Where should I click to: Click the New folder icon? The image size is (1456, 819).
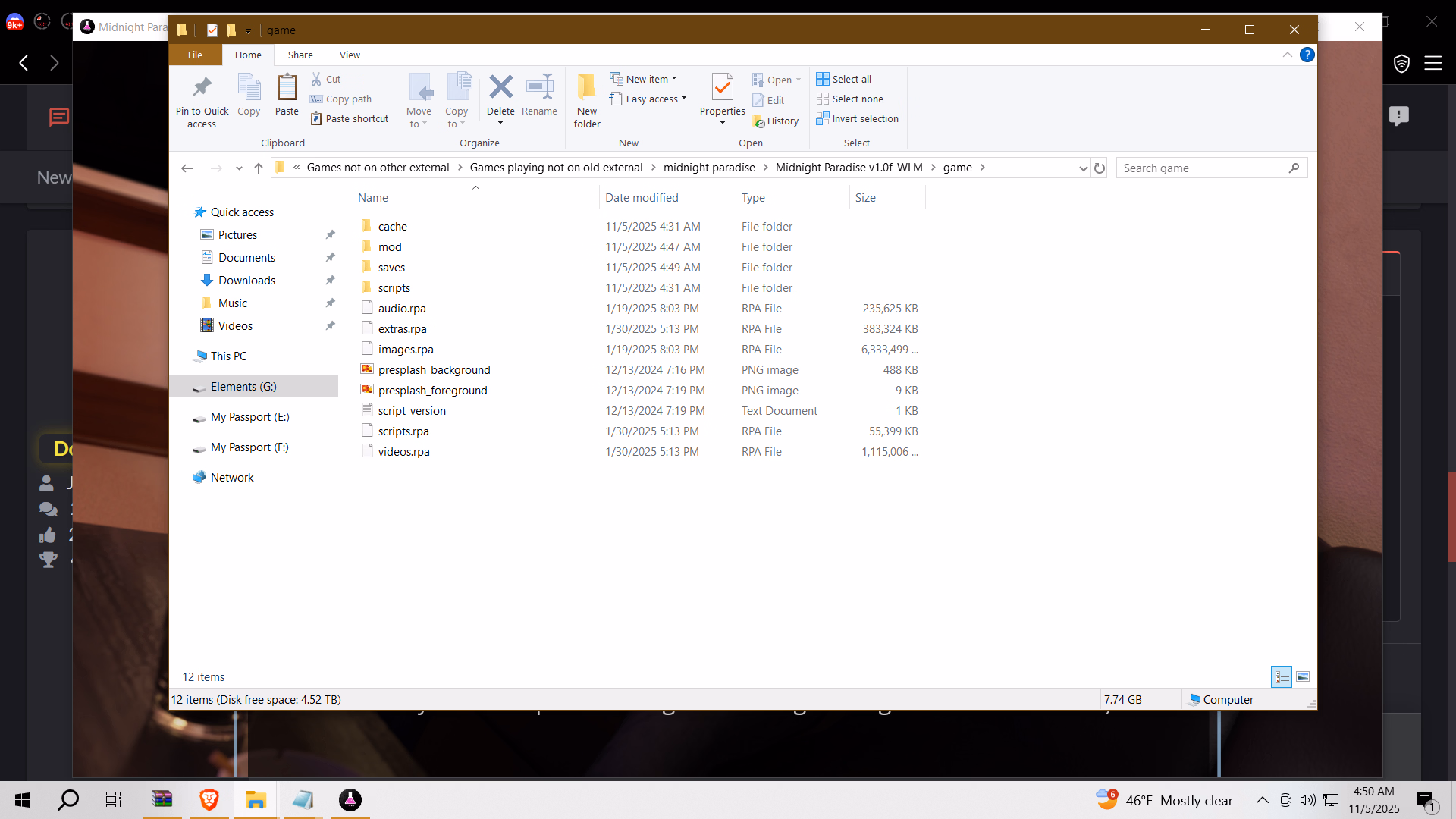(586, 88)
